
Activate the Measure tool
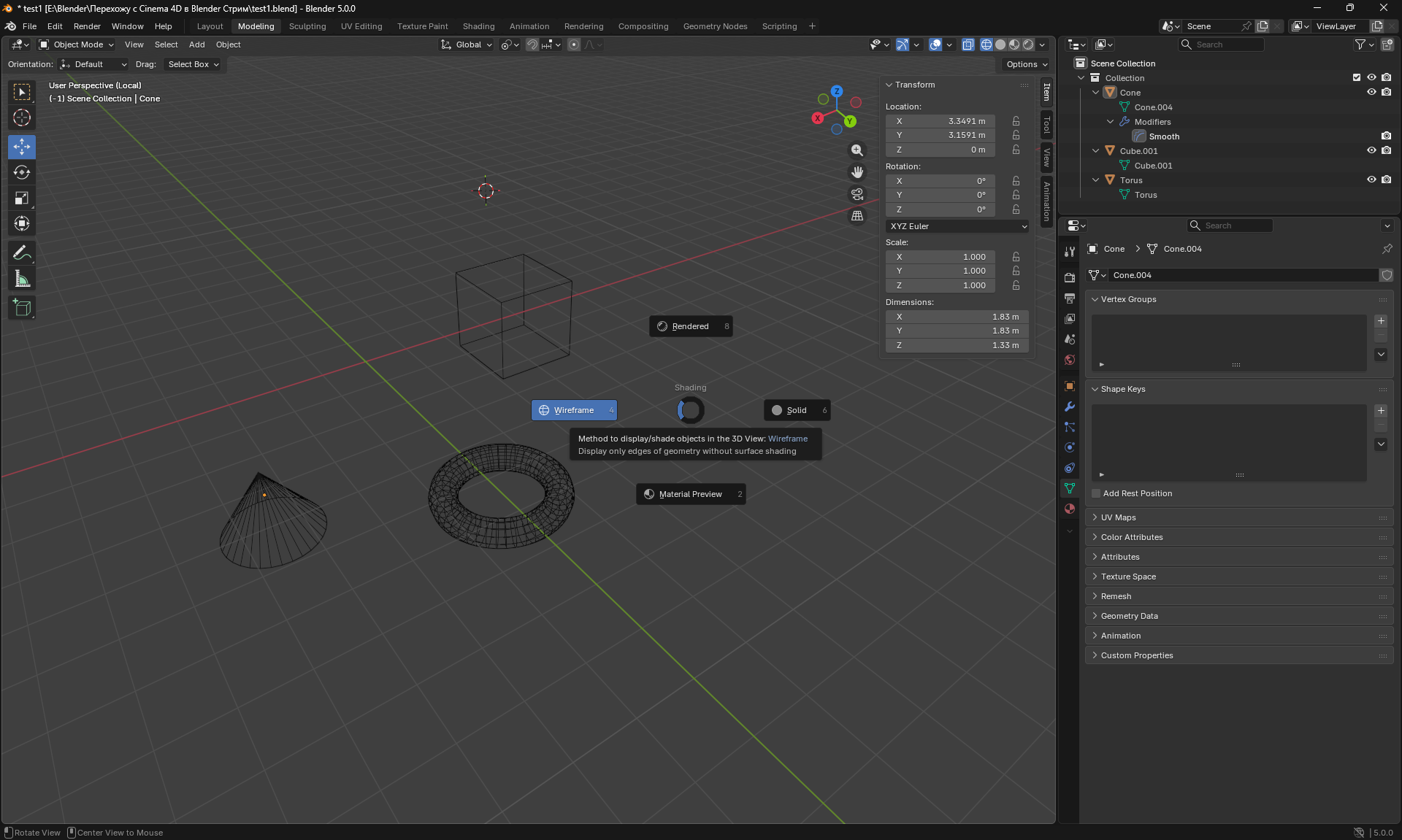(x=22, y=279)
